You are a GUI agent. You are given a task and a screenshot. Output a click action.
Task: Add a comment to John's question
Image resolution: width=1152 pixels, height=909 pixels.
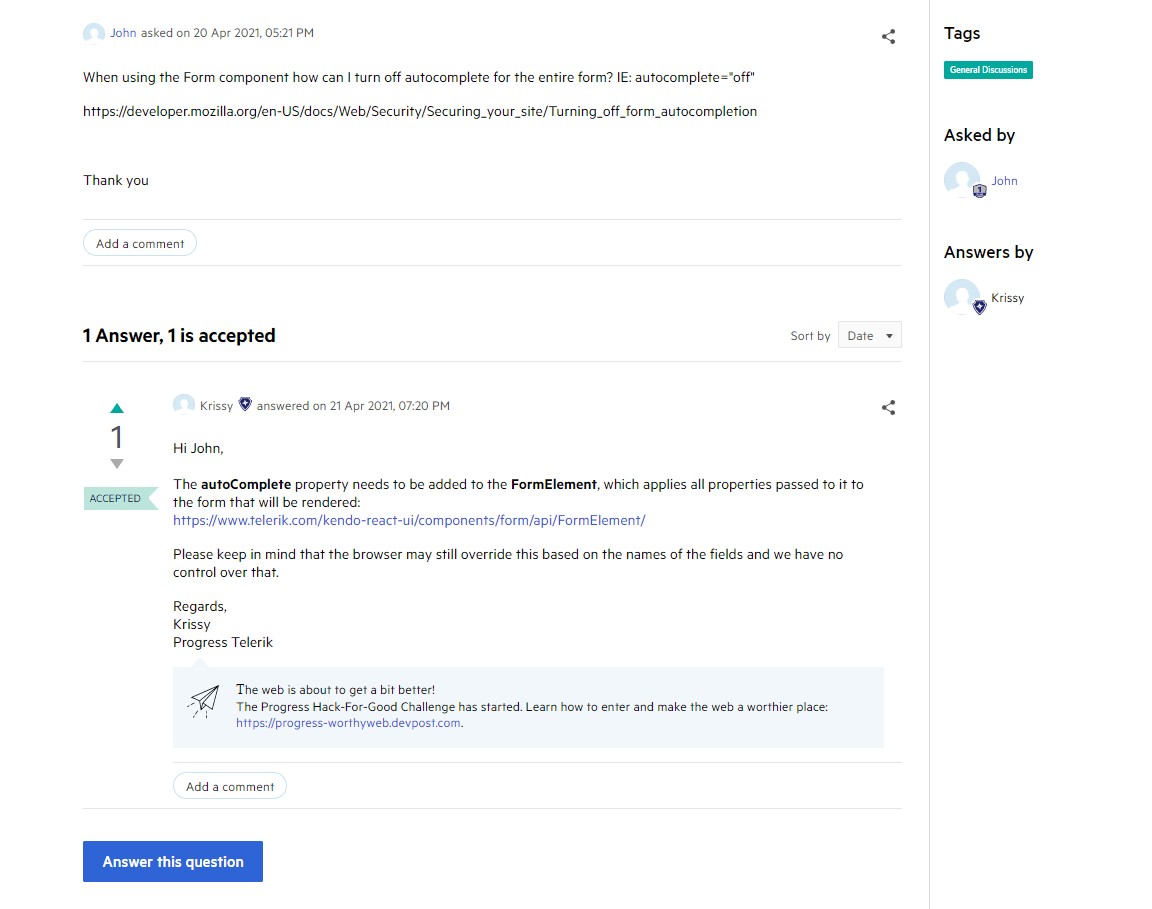[140, 243]
